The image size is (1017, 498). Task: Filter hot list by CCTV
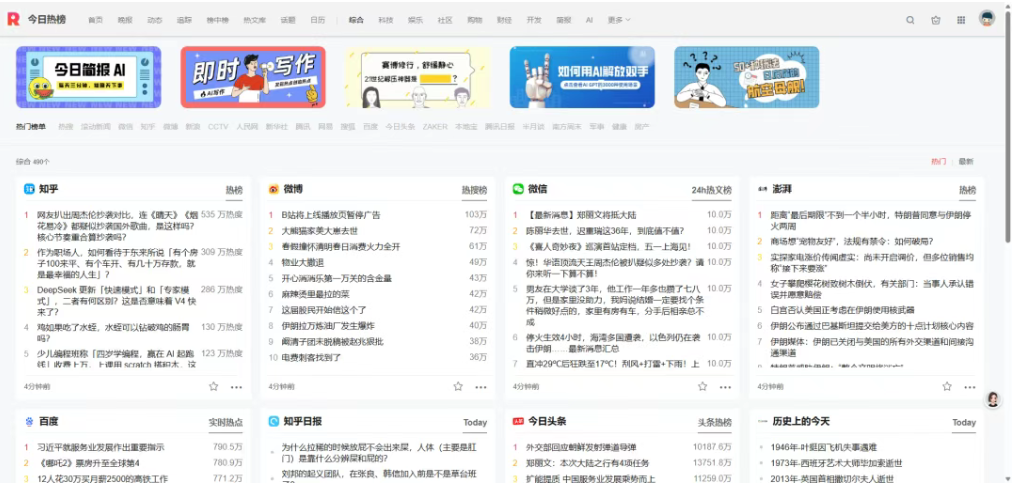click(218, 126)
